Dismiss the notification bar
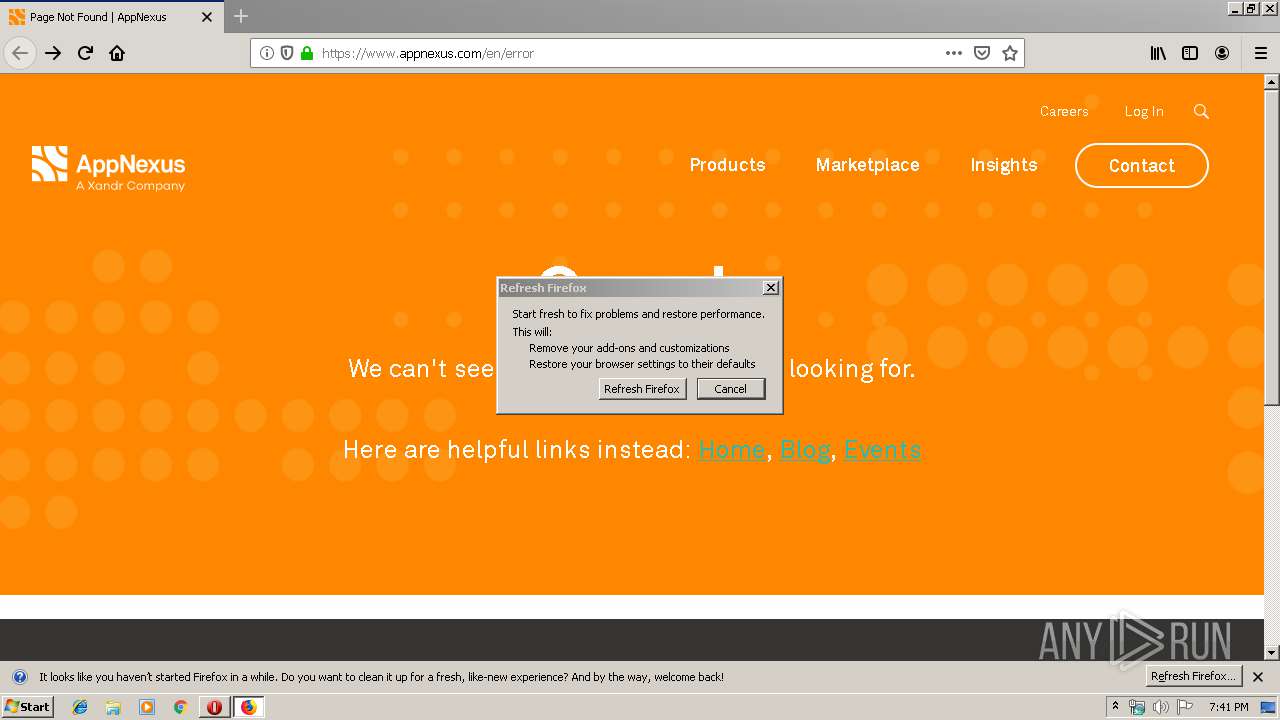This screenshot has width=1280, height=720. (x=1258, y=677)
